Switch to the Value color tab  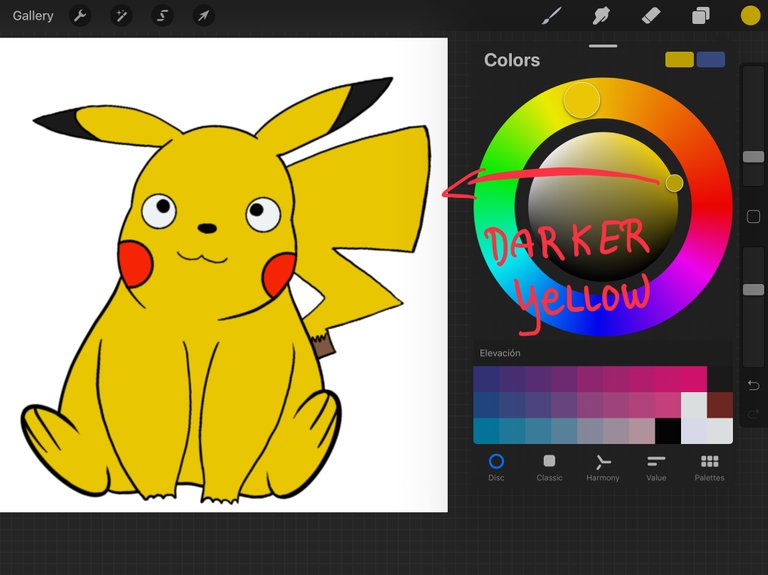coord(656,467)
